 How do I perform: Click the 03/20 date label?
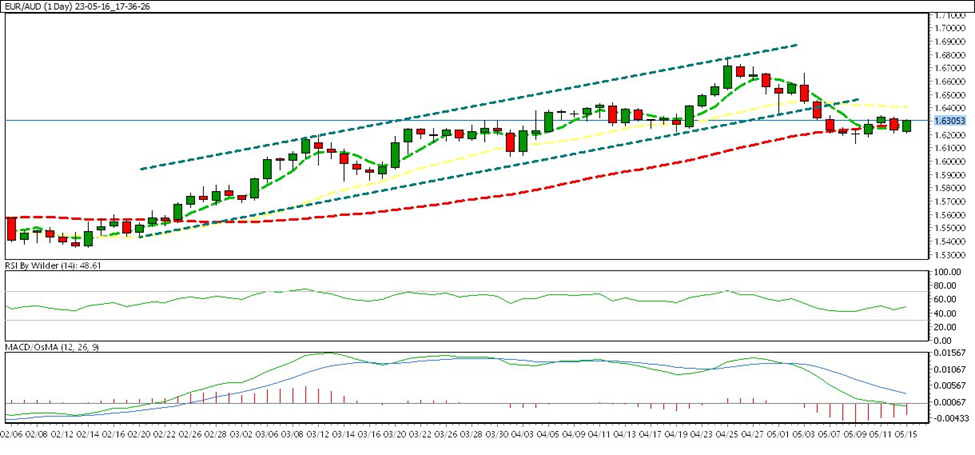pos(394,434)
